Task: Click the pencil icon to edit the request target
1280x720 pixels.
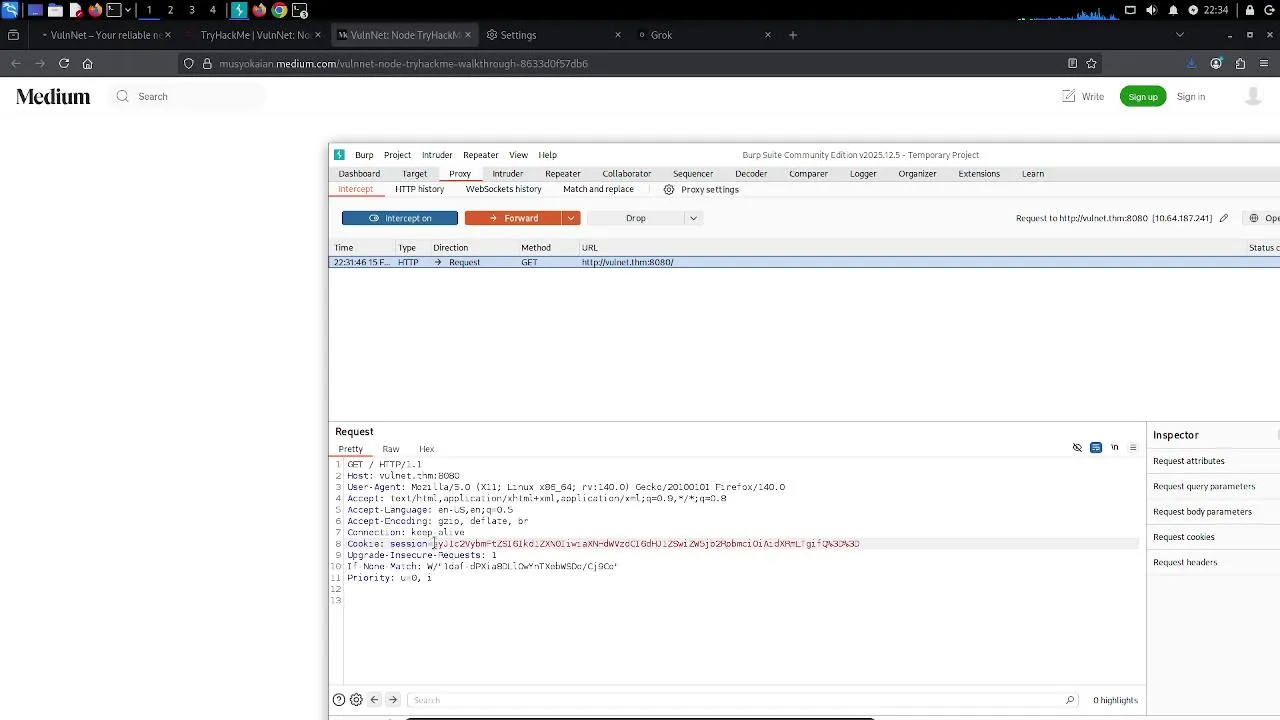Action: click(x=1223, y=218)
